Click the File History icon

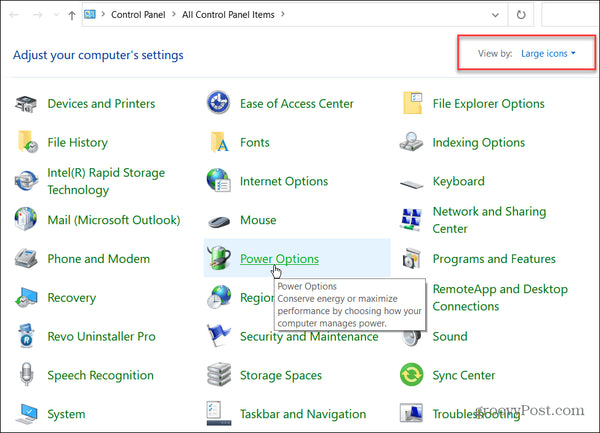(x=28, y=142)
